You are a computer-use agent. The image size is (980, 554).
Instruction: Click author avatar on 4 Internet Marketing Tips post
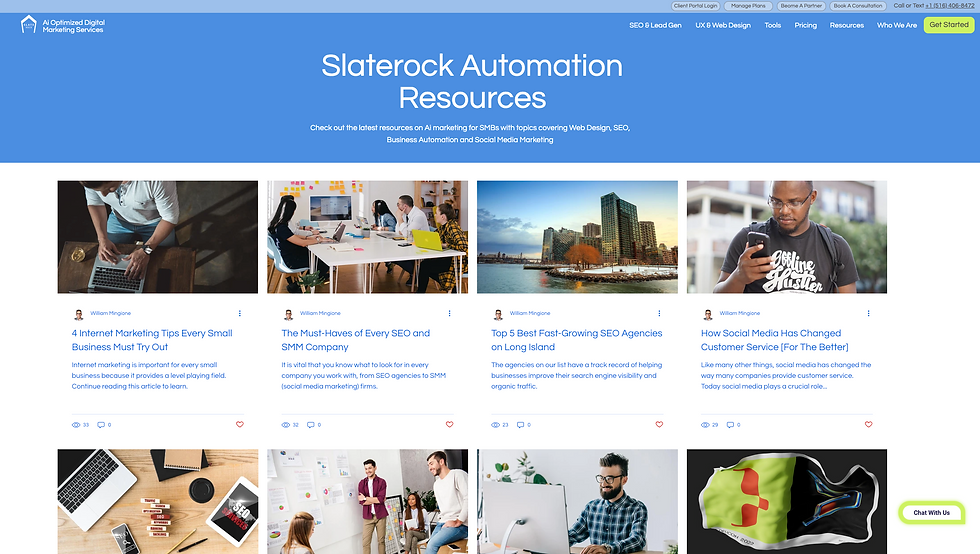(79, 315)
